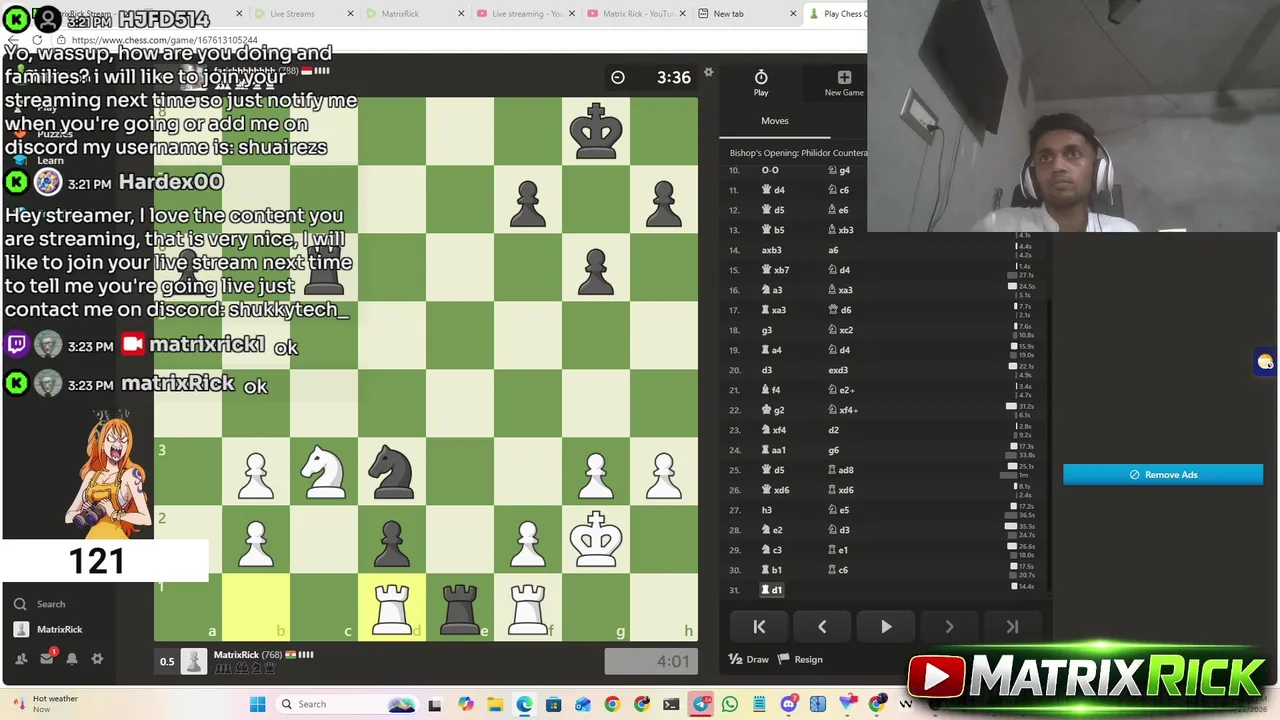Open the Windows Start menu
Image resolution: width=1280 pixels, height=720 pixels.
pos(257,704)
